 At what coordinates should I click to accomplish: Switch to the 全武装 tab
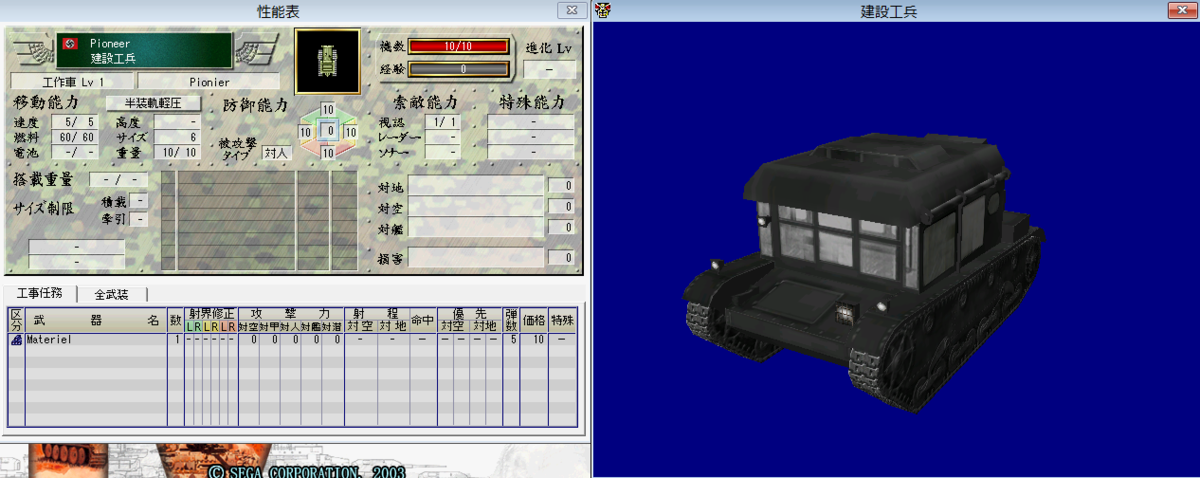[x=111, y=294]
